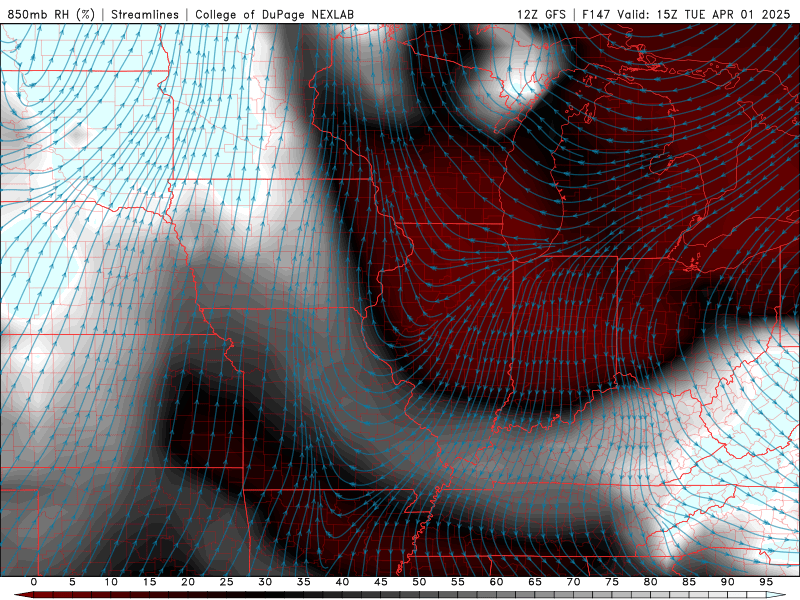This screenshot has height=600, width=800.
Task: Click the '30' value on color scale
Action: pyautogui.click(x=265, y=582)
